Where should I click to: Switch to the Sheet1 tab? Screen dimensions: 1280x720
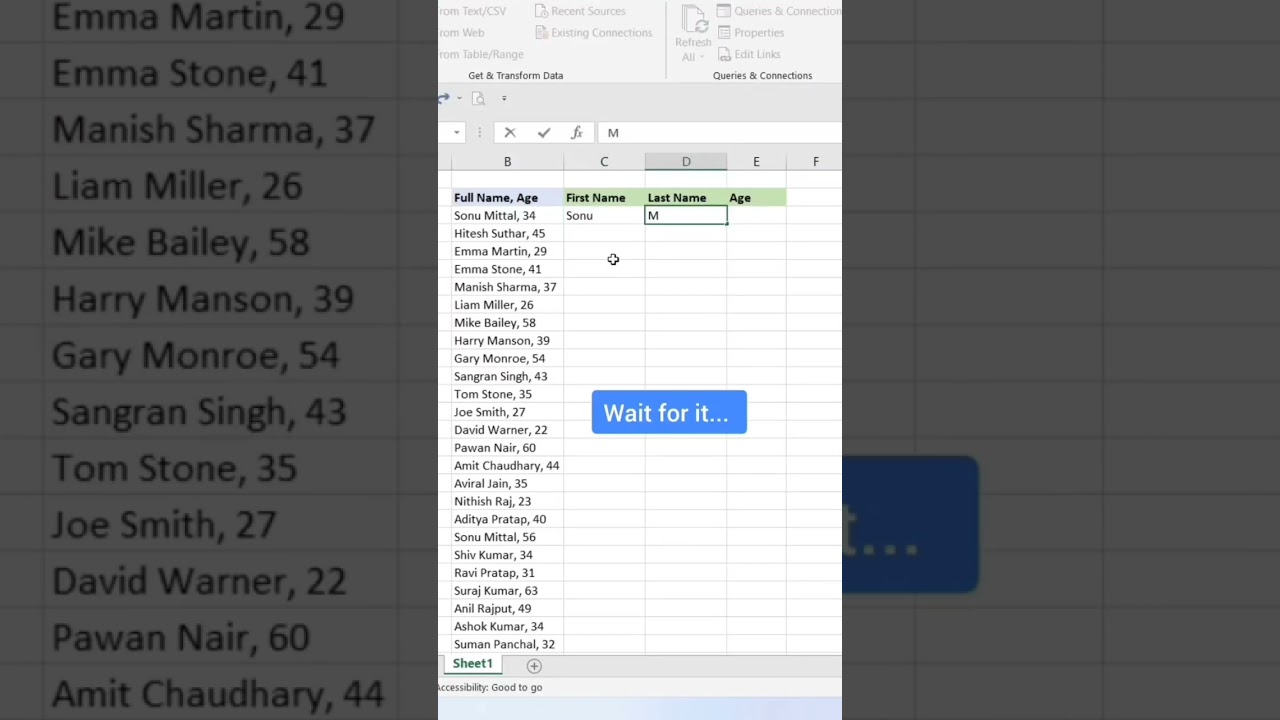click(472, 665)
